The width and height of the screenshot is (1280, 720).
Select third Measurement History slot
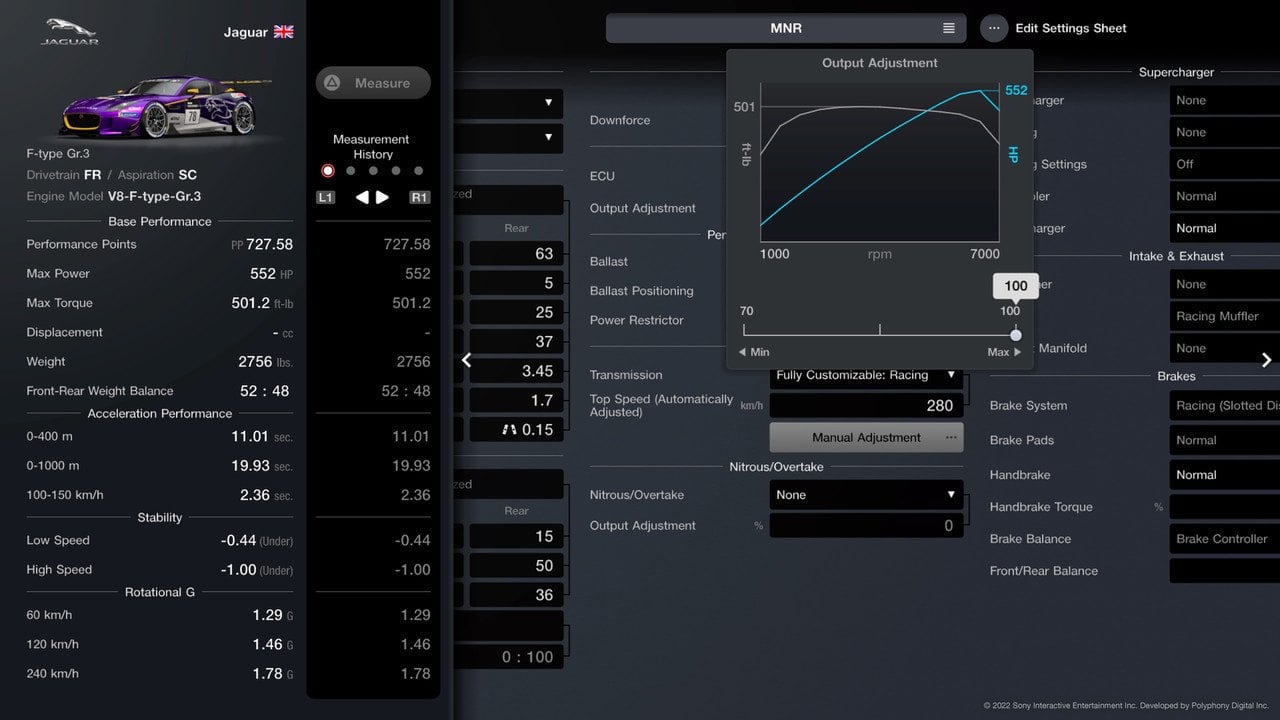coord(373,171)
